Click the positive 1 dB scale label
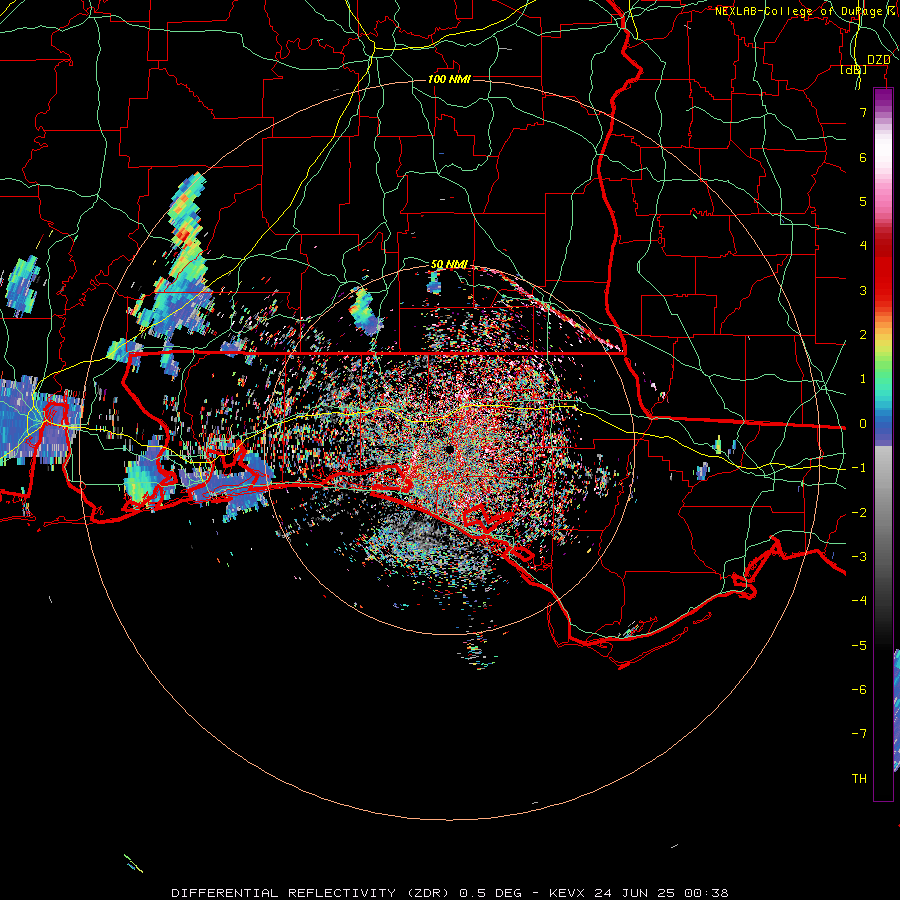This screenshot has width=900, height=900. (863, 379)
